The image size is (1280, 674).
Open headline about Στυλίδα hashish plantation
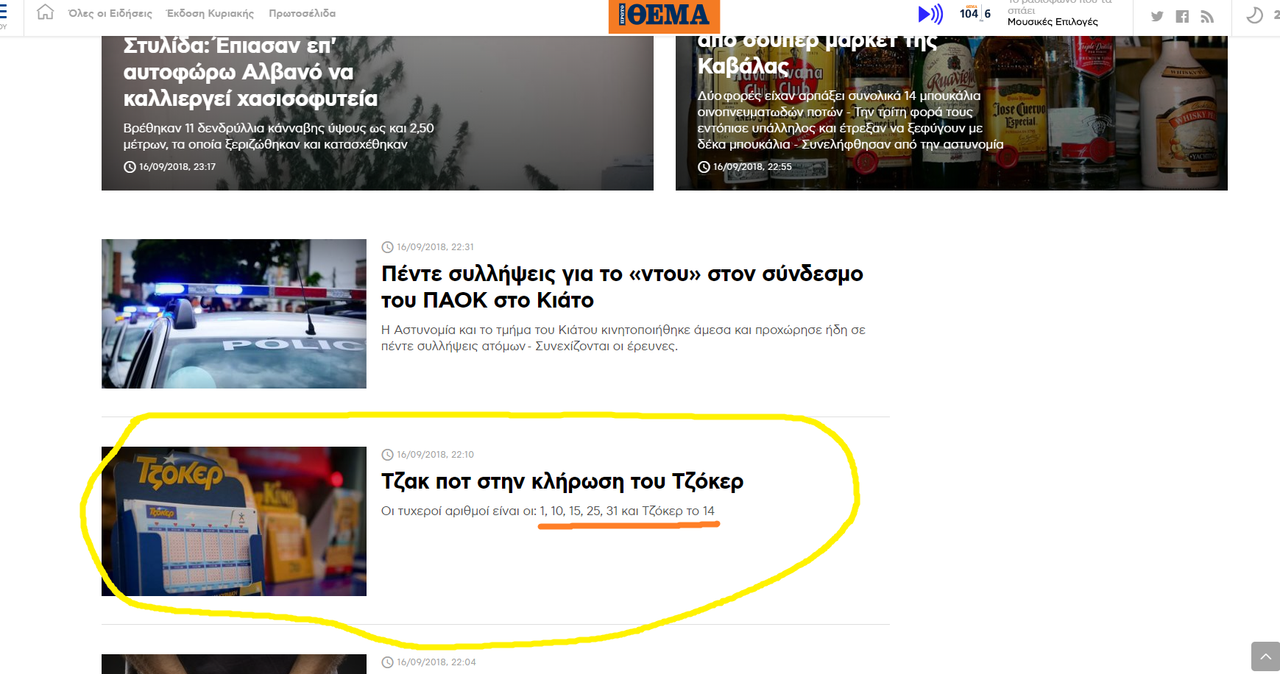click(x=251, y=72)
